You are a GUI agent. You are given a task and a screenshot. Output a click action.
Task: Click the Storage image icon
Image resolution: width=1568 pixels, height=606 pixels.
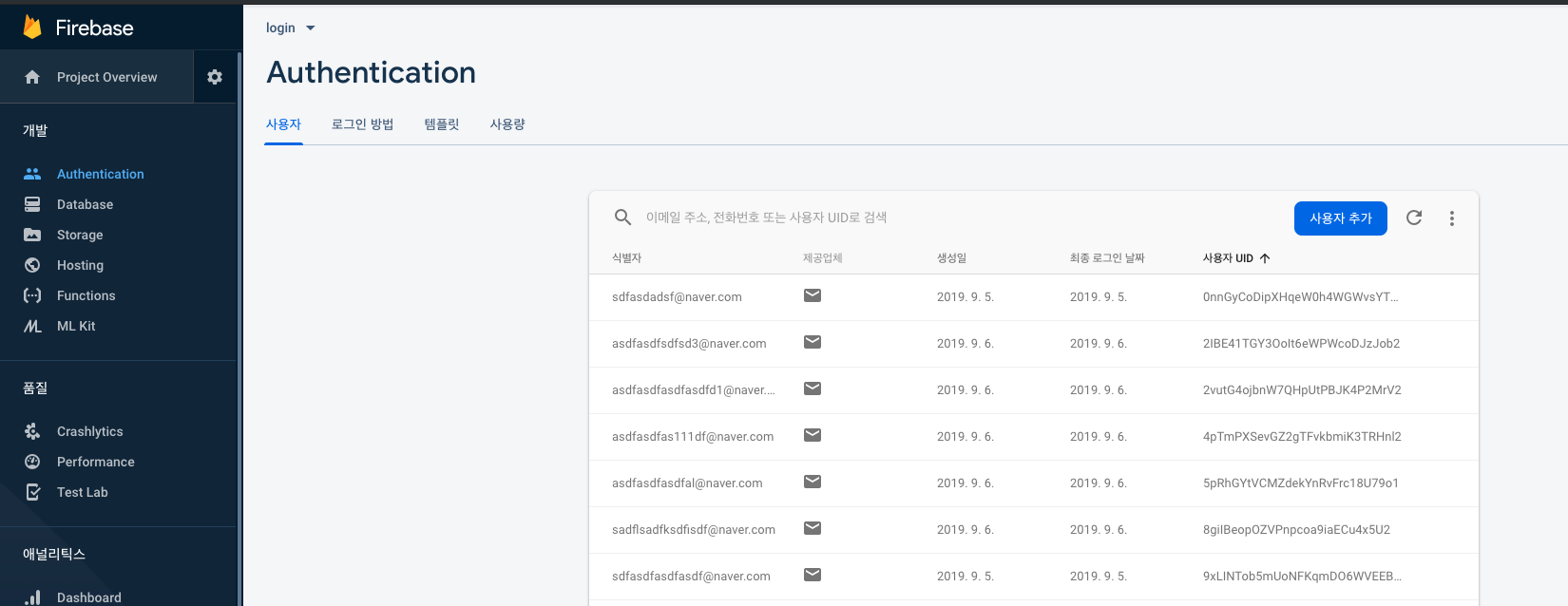click(32, 235)
